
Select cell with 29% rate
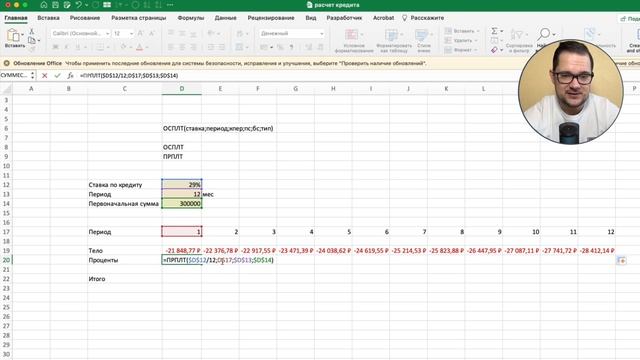coord(182,184)
